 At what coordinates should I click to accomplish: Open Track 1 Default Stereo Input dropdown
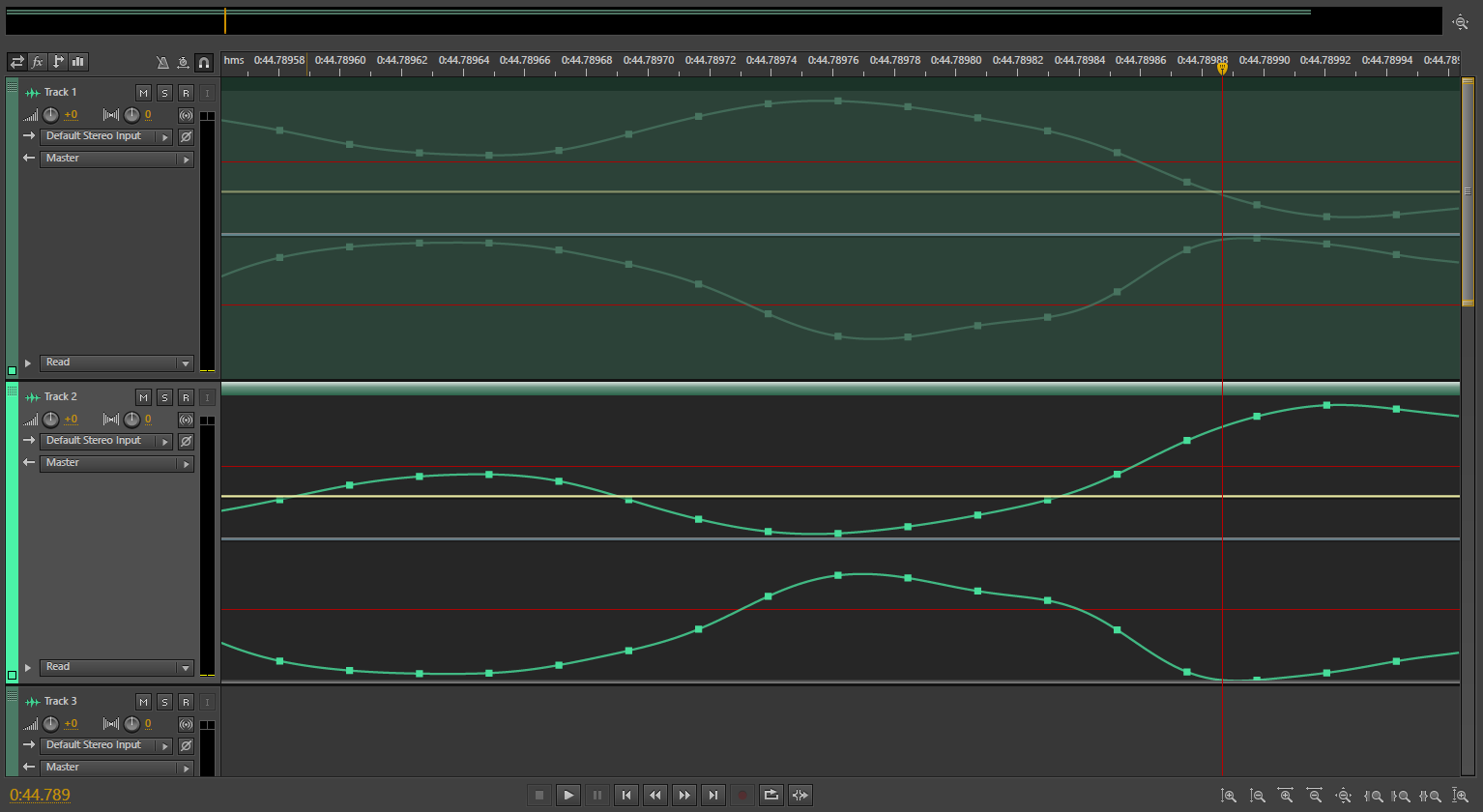point(106,136)
